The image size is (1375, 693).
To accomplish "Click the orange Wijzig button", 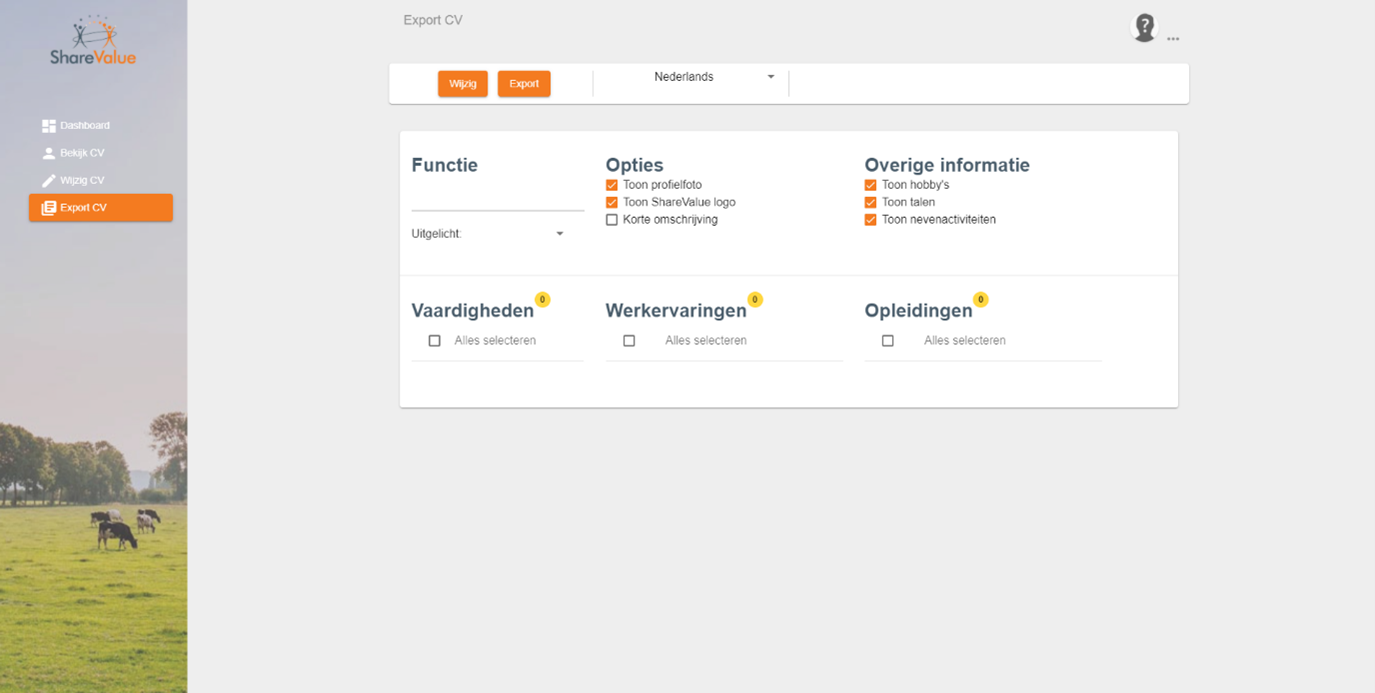I will (x=463, y=84).
